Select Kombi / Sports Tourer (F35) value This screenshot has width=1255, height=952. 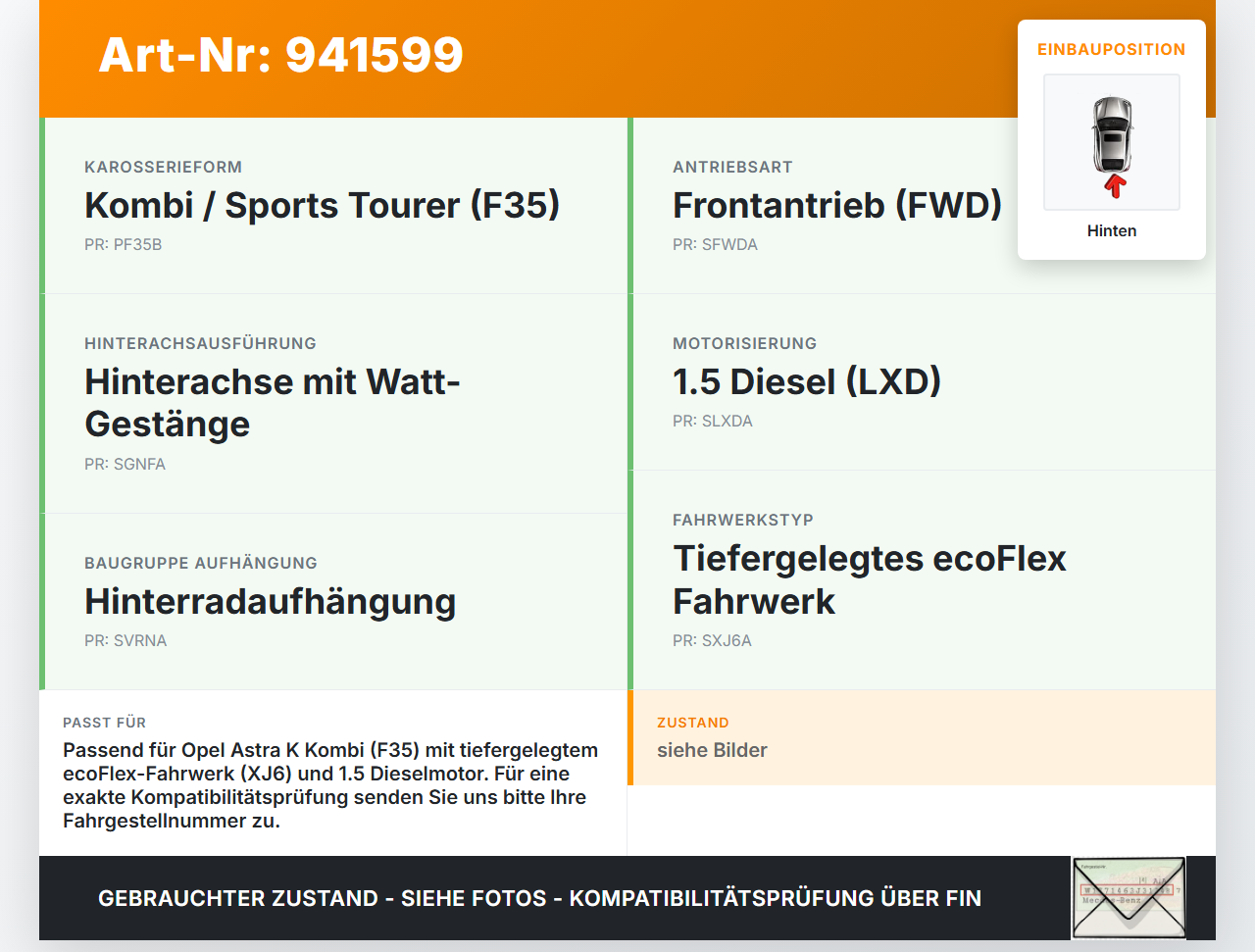click(x=323, y=205)
